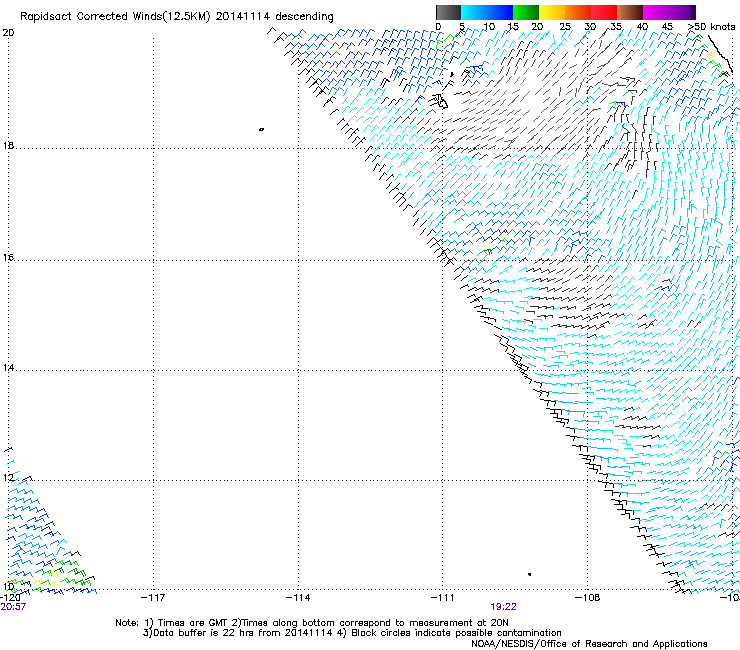Click the purple '19:22' time label
This screenshot has width=740, height=650.
pyautogui.click(x=503, y=607)
